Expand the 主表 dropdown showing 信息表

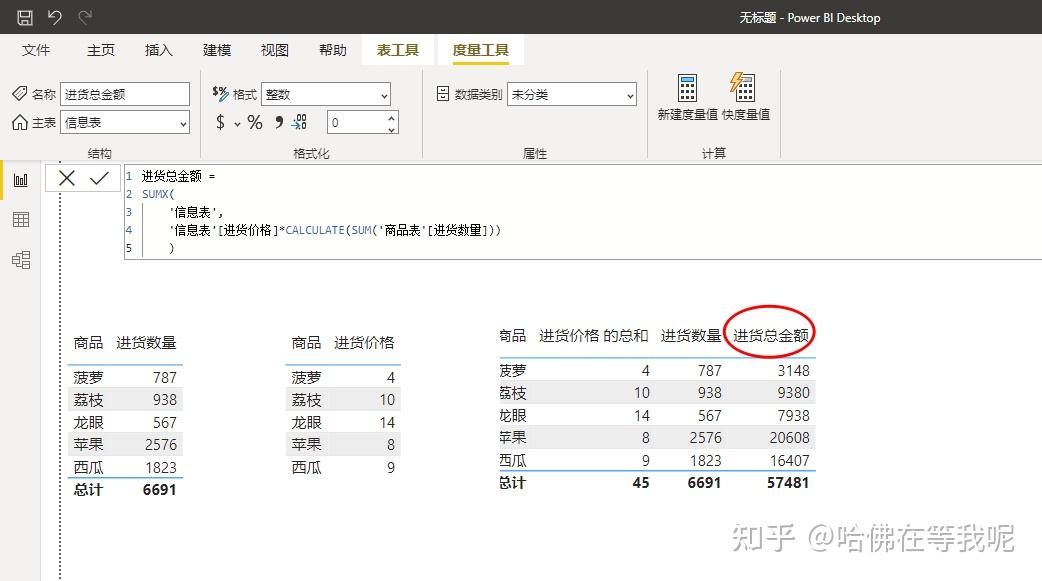(179, 121)
